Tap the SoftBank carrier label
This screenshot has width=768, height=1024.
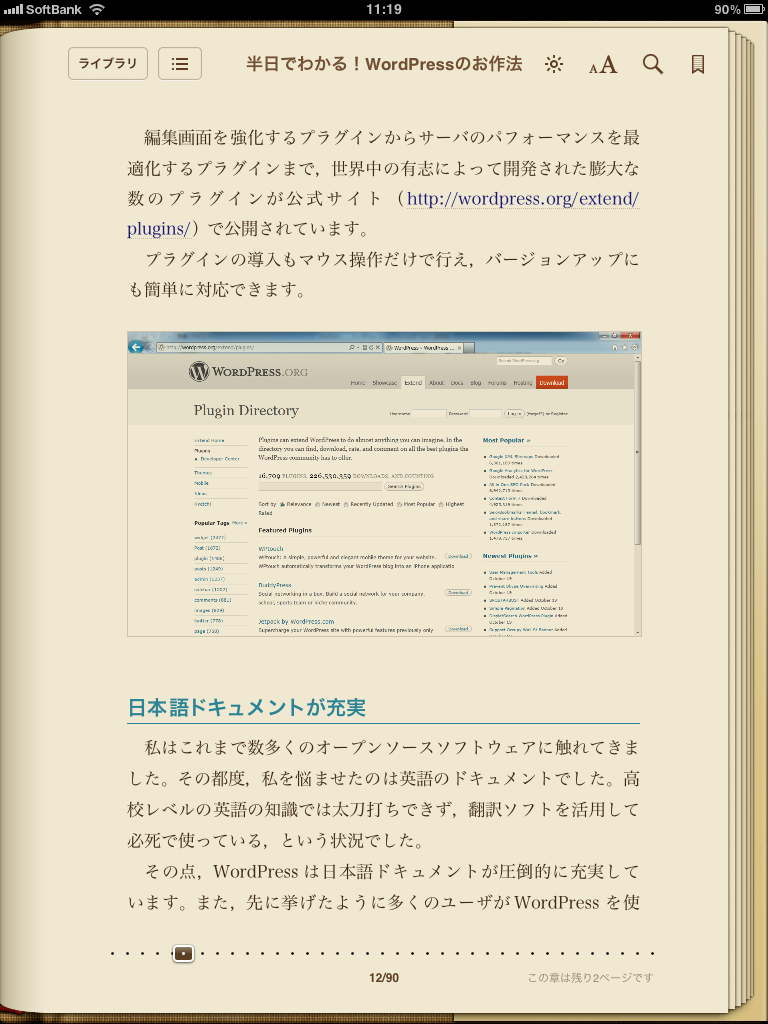tap(54, 9)
